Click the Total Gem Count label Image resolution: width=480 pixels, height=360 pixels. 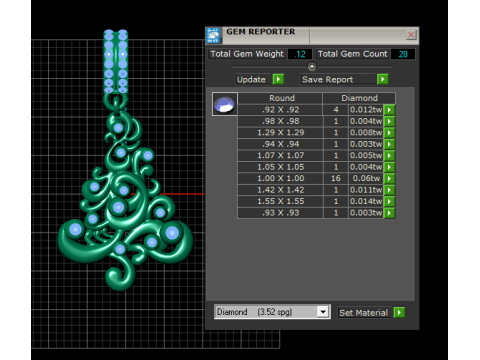[x=352, y=54]
